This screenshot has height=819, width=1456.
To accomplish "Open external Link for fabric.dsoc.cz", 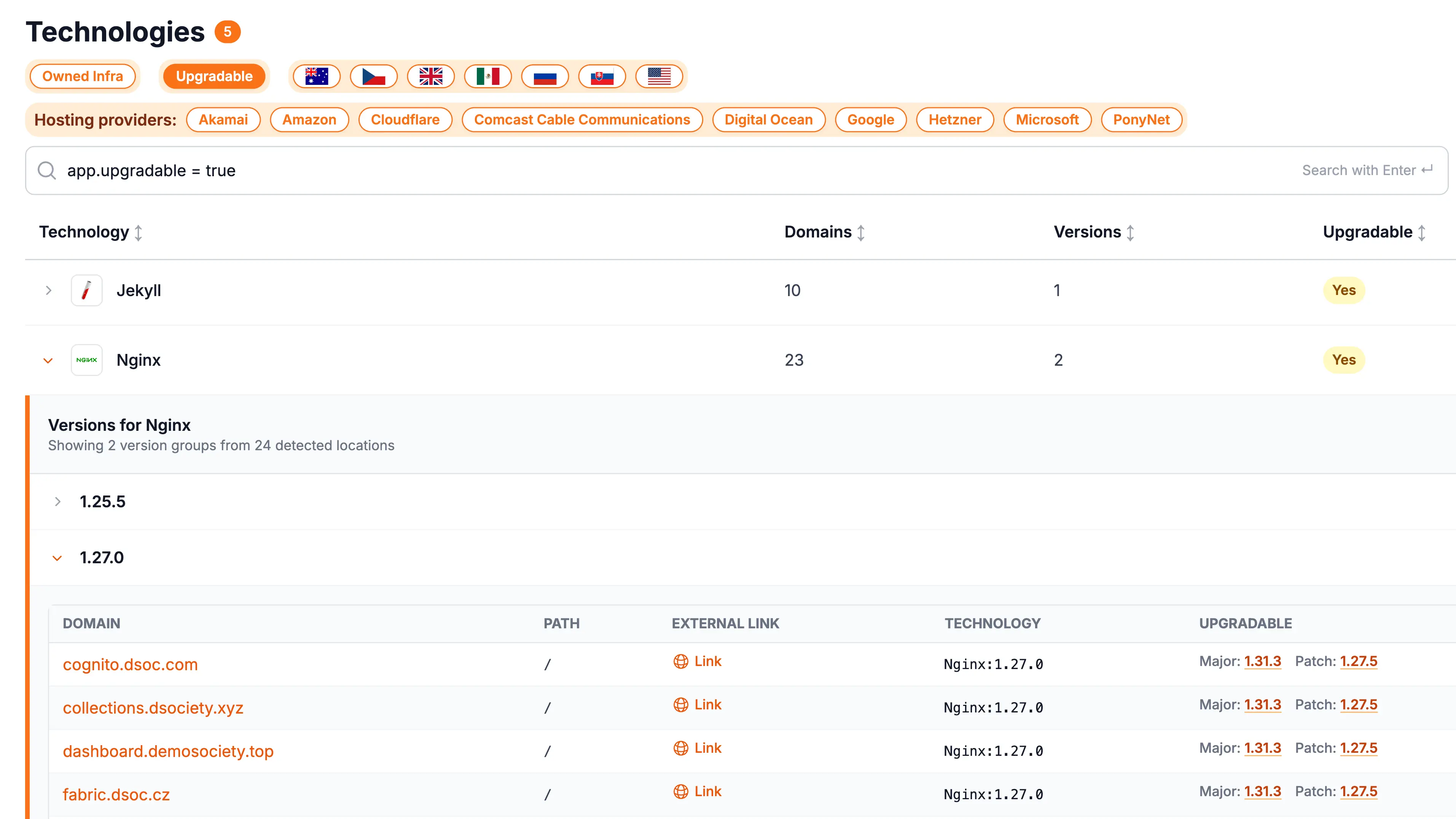I will click(698, 791).
